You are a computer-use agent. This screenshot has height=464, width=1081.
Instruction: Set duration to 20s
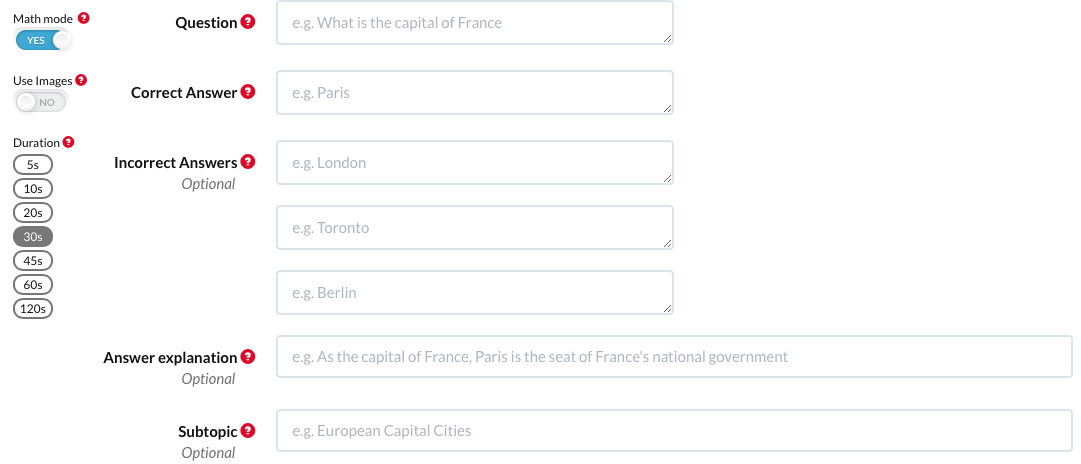32,213
